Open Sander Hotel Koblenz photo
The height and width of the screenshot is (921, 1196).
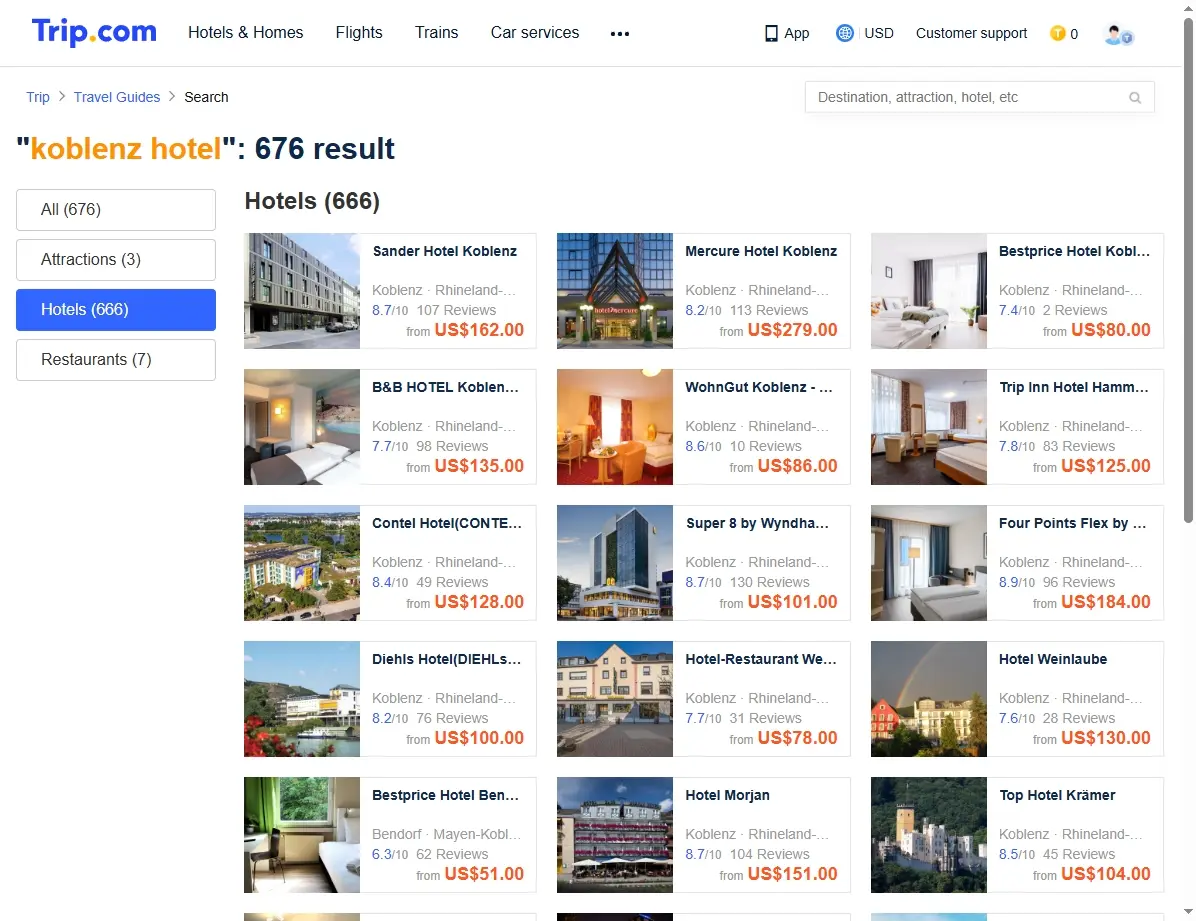[x=302, y=291]
